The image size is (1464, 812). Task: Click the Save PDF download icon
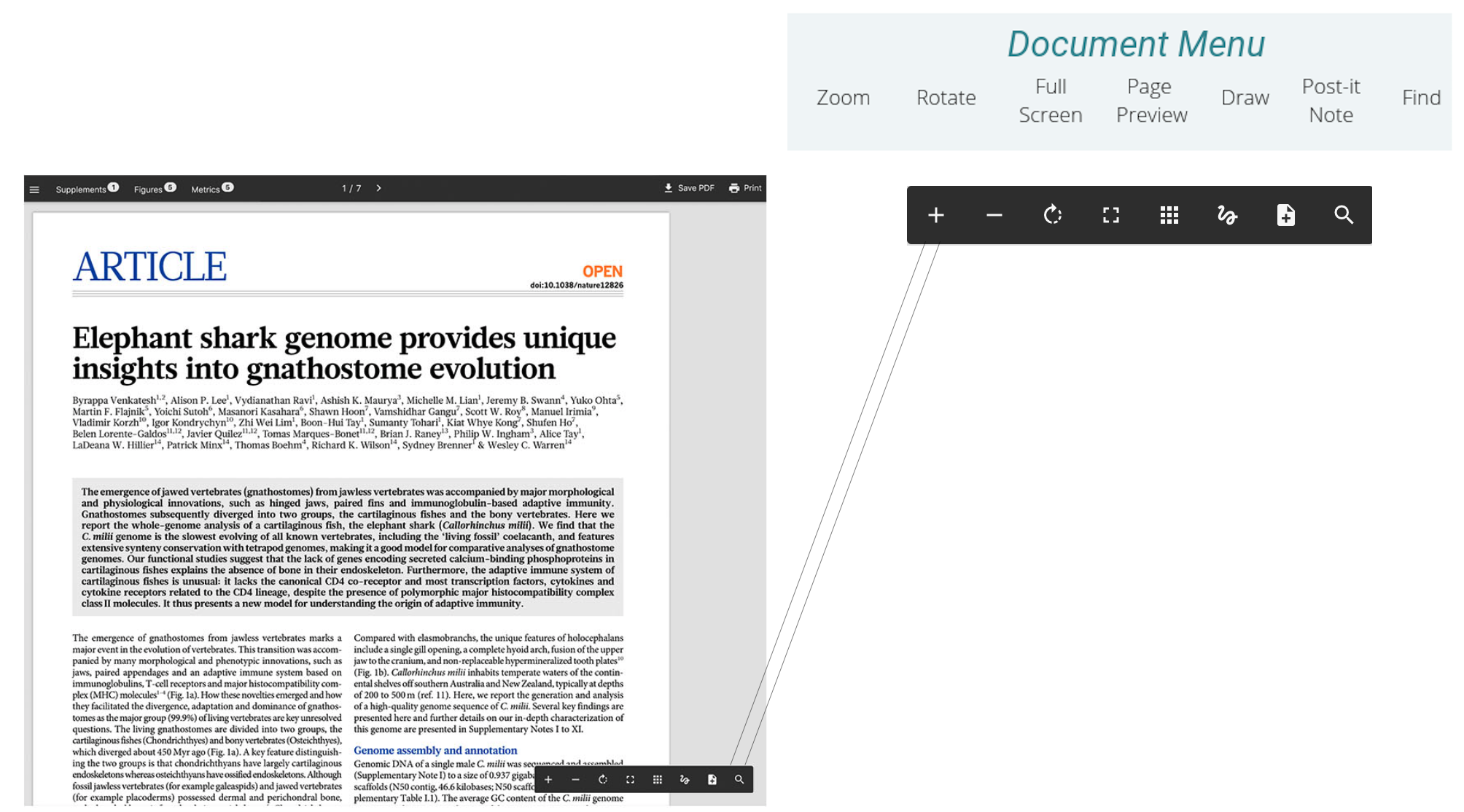(x=669, y=188)
